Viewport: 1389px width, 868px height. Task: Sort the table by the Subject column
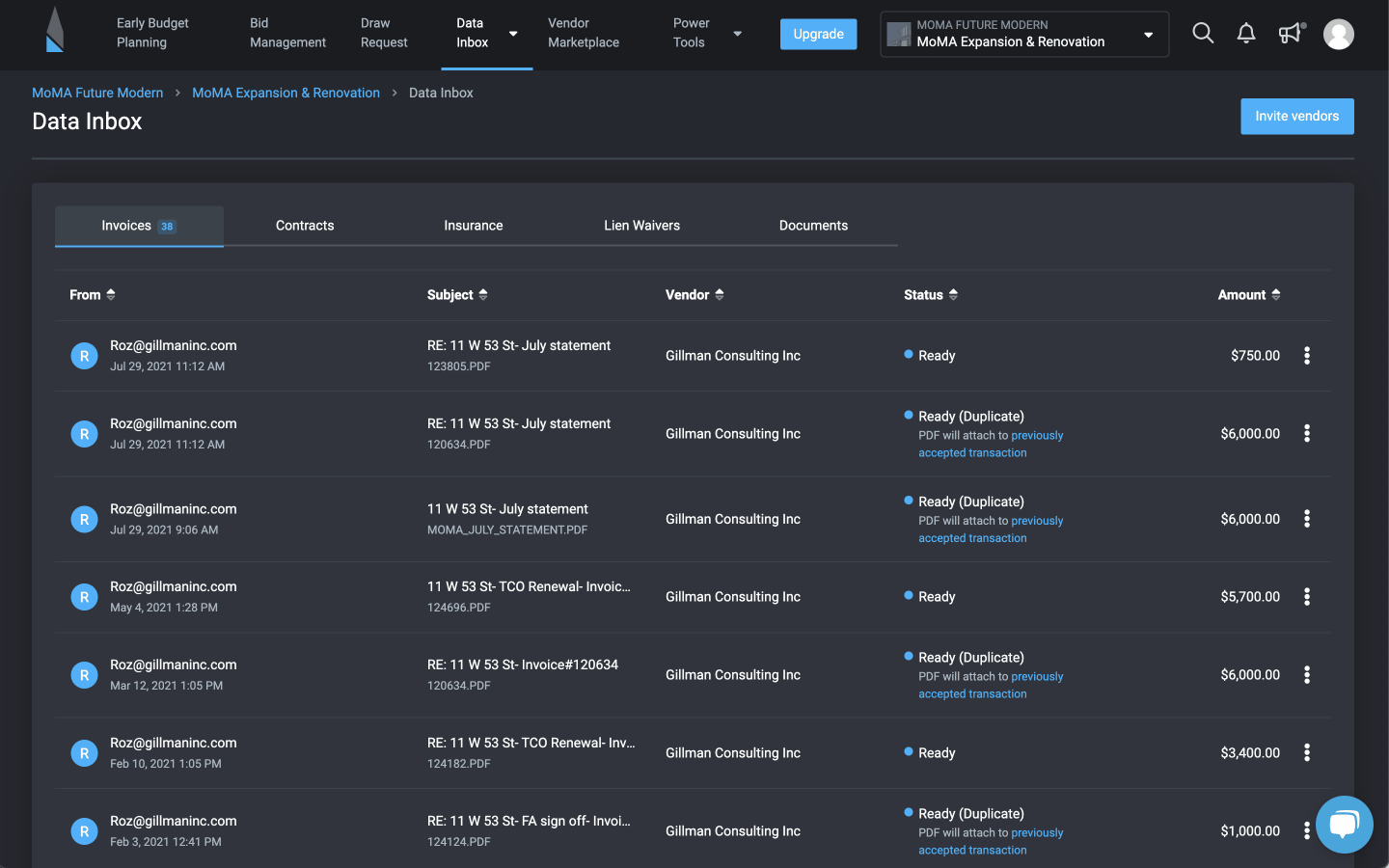457,295
